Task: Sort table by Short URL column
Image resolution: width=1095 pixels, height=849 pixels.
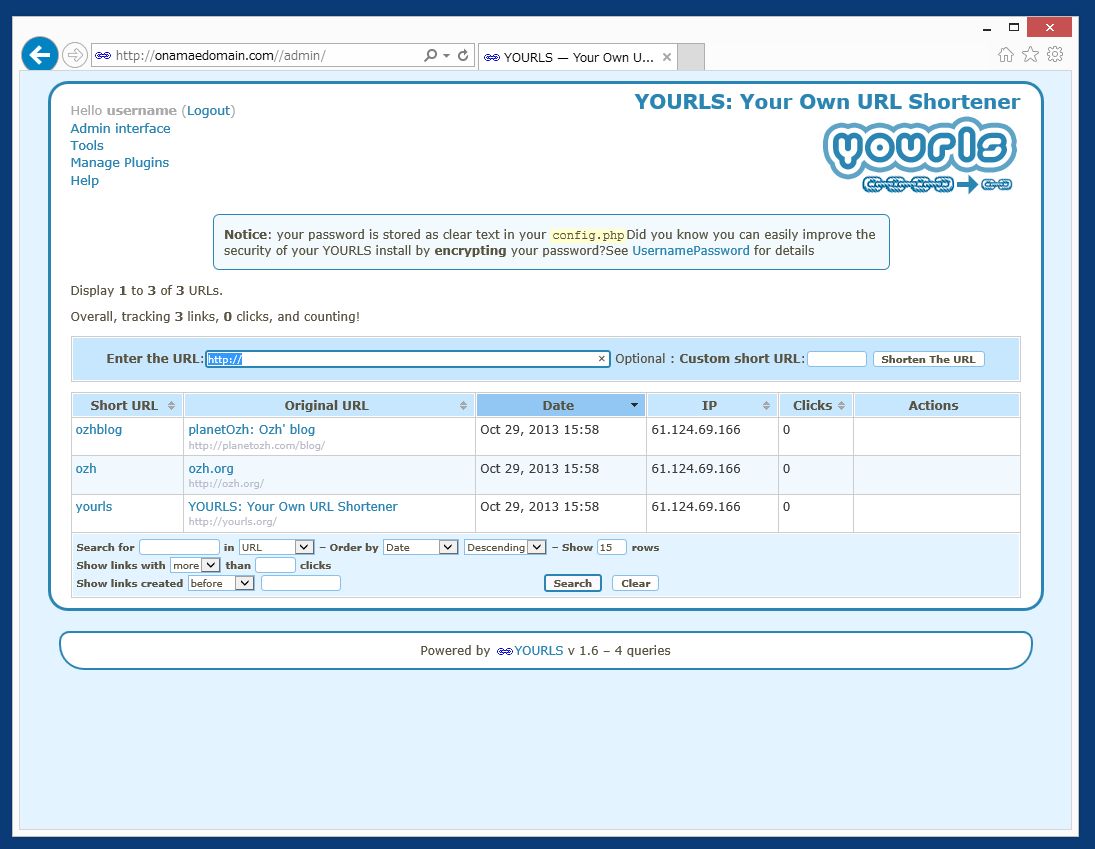Action: tap(127, 406)
